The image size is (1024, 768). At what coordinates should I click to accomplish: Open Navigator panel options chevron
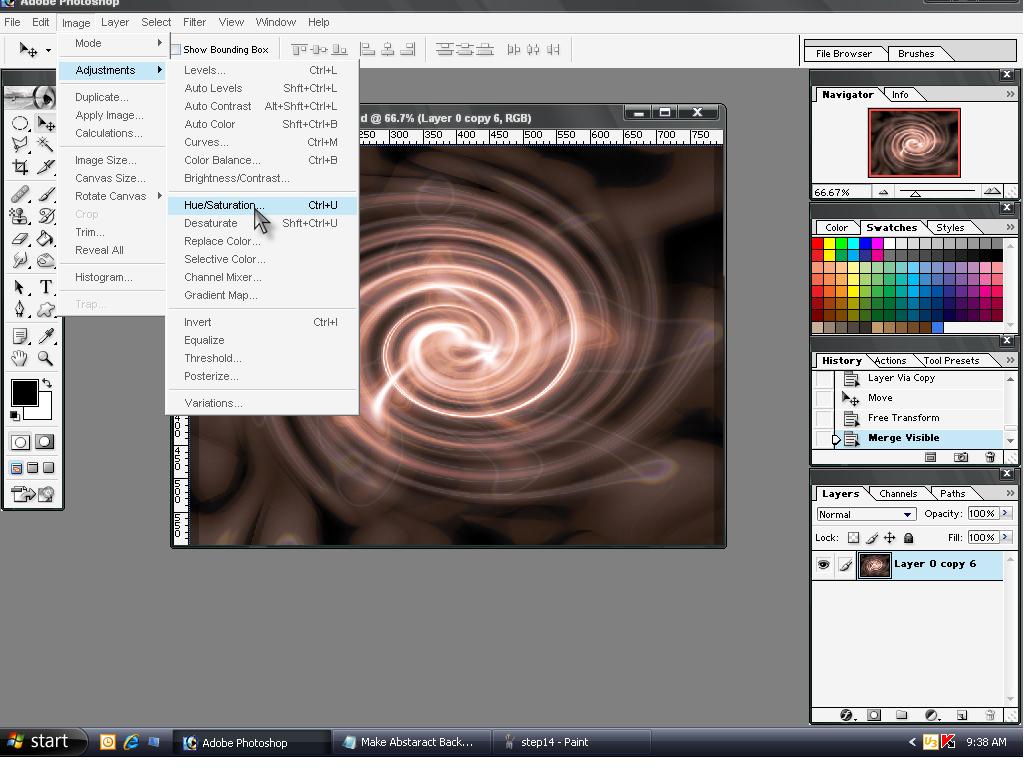[1010, 95]
